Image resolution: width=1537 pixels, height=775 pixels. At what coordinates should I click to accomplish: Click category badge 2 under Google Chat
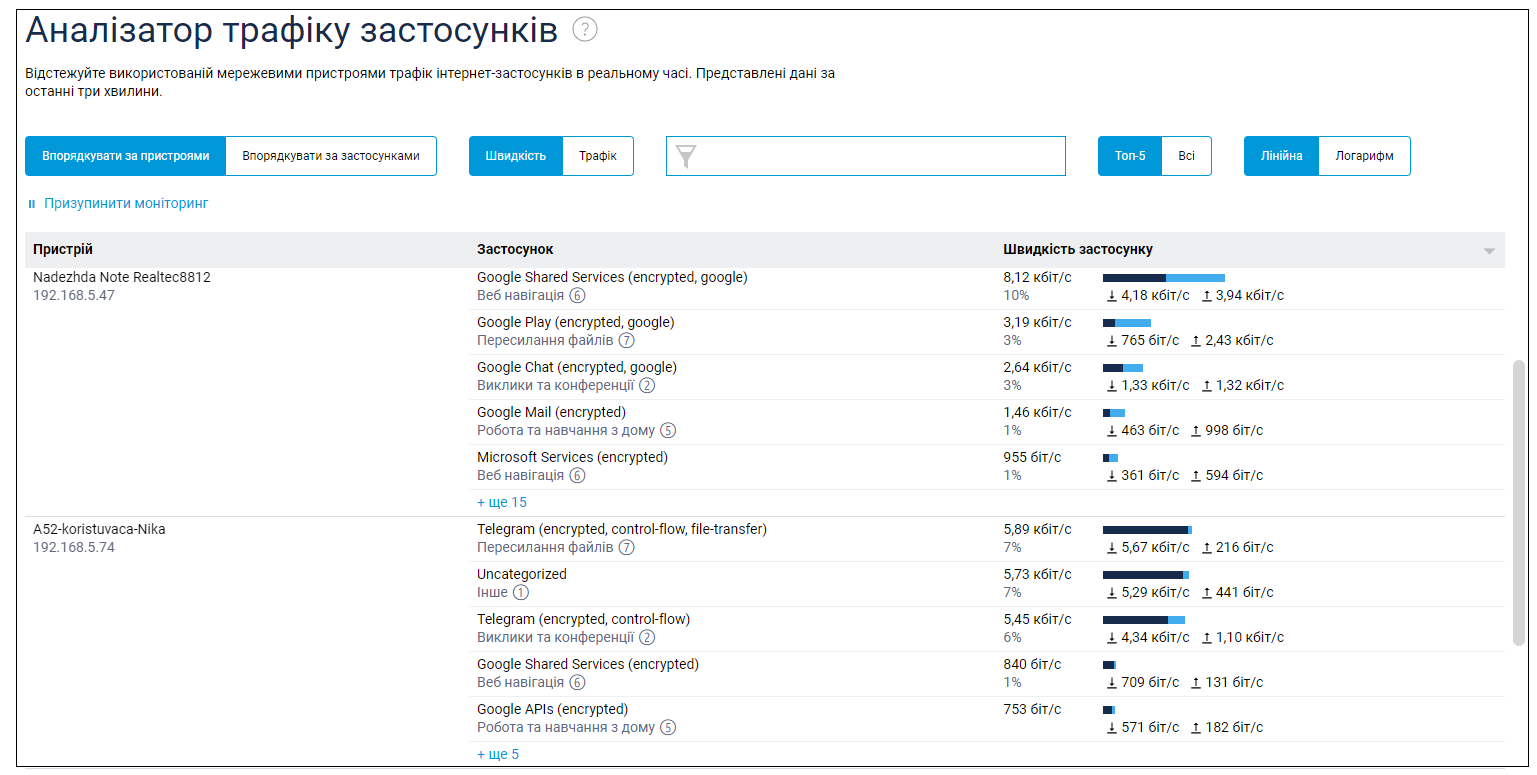click(647, 385)
